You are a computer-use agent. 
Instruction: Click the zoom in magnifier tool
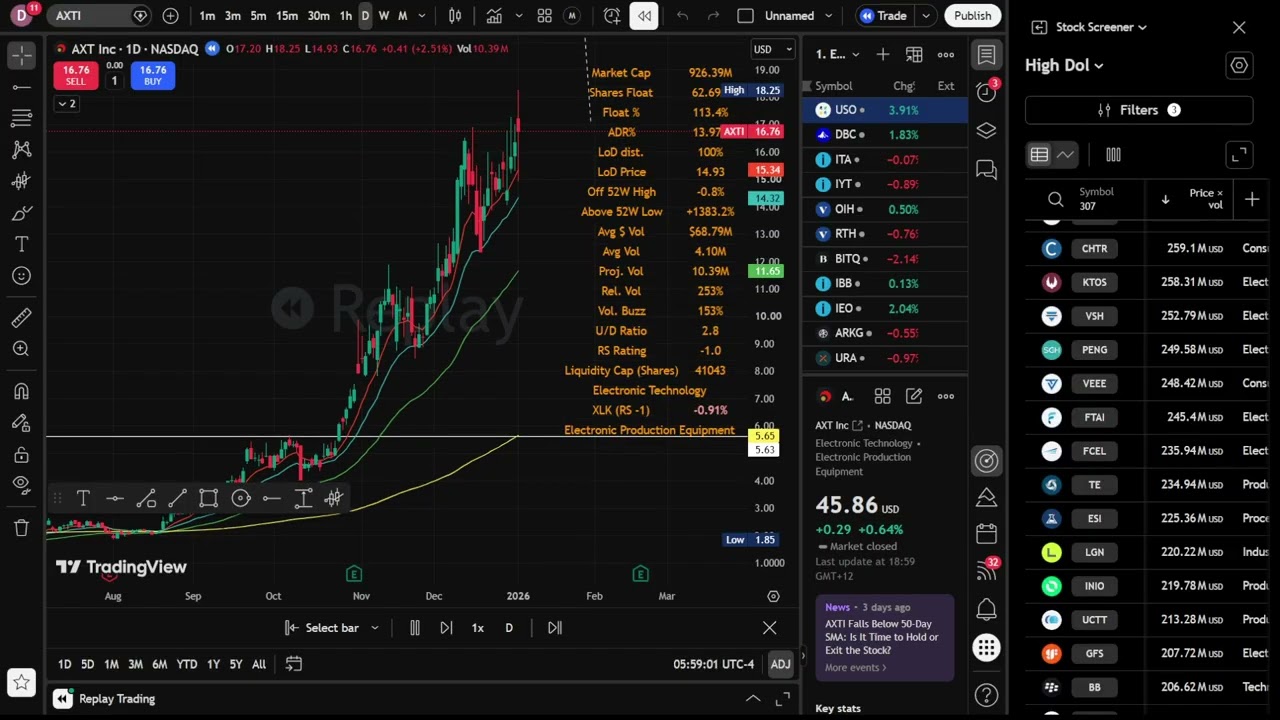click(21, 349)
